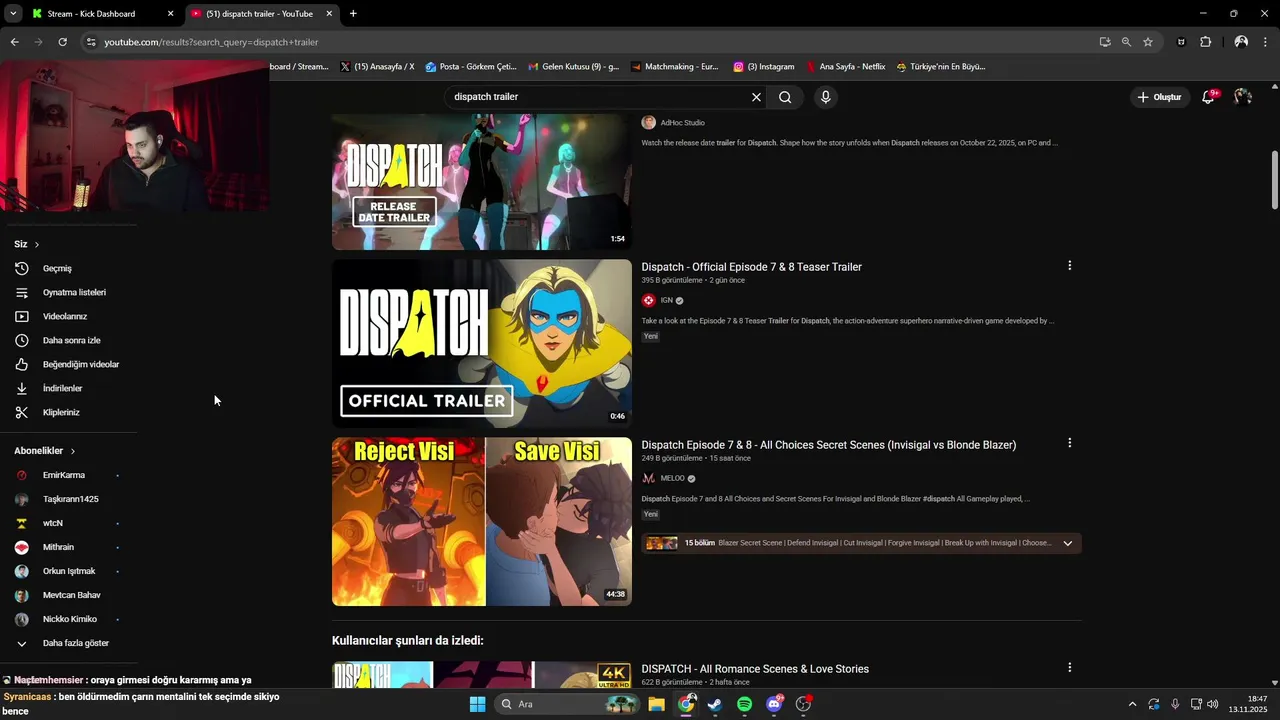Image resolution: width=1280 pixels, height=720 pixels.
Task: Play the Release Date Trailer thumbnail
Action: [482, 181]
